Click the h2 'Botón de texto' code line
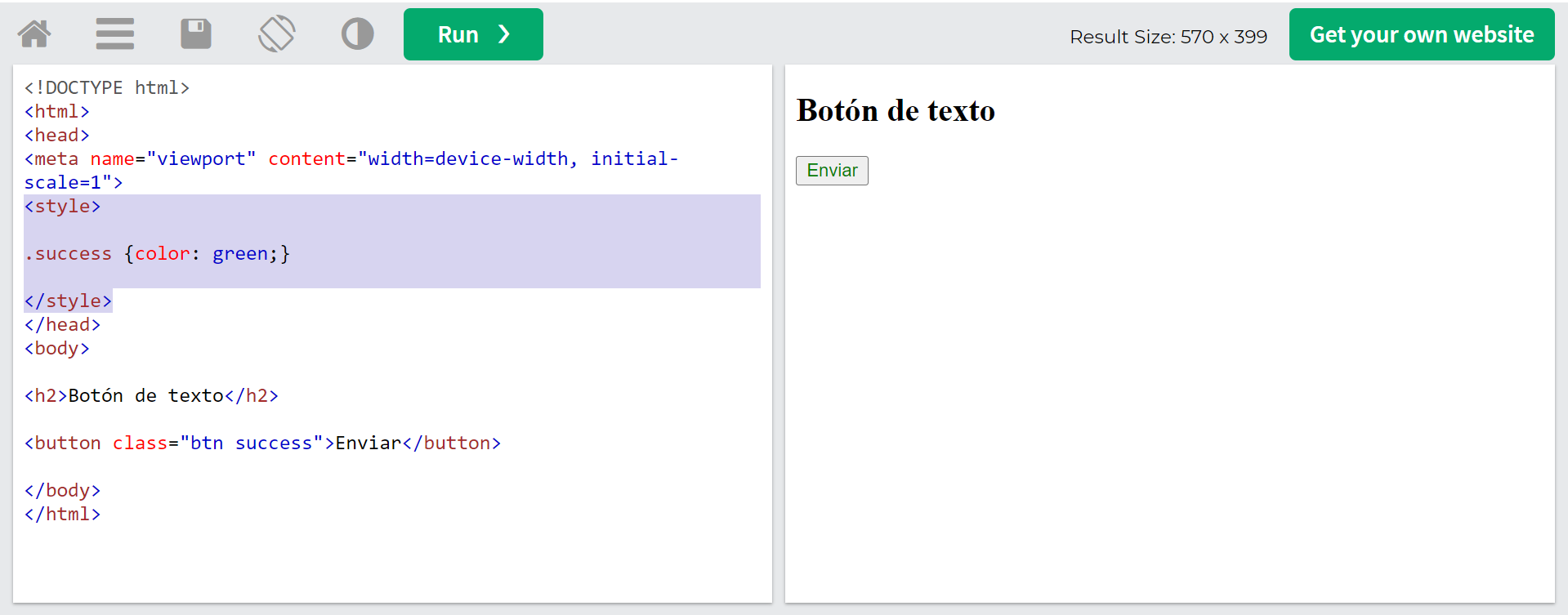 click(x=151, y=396)
